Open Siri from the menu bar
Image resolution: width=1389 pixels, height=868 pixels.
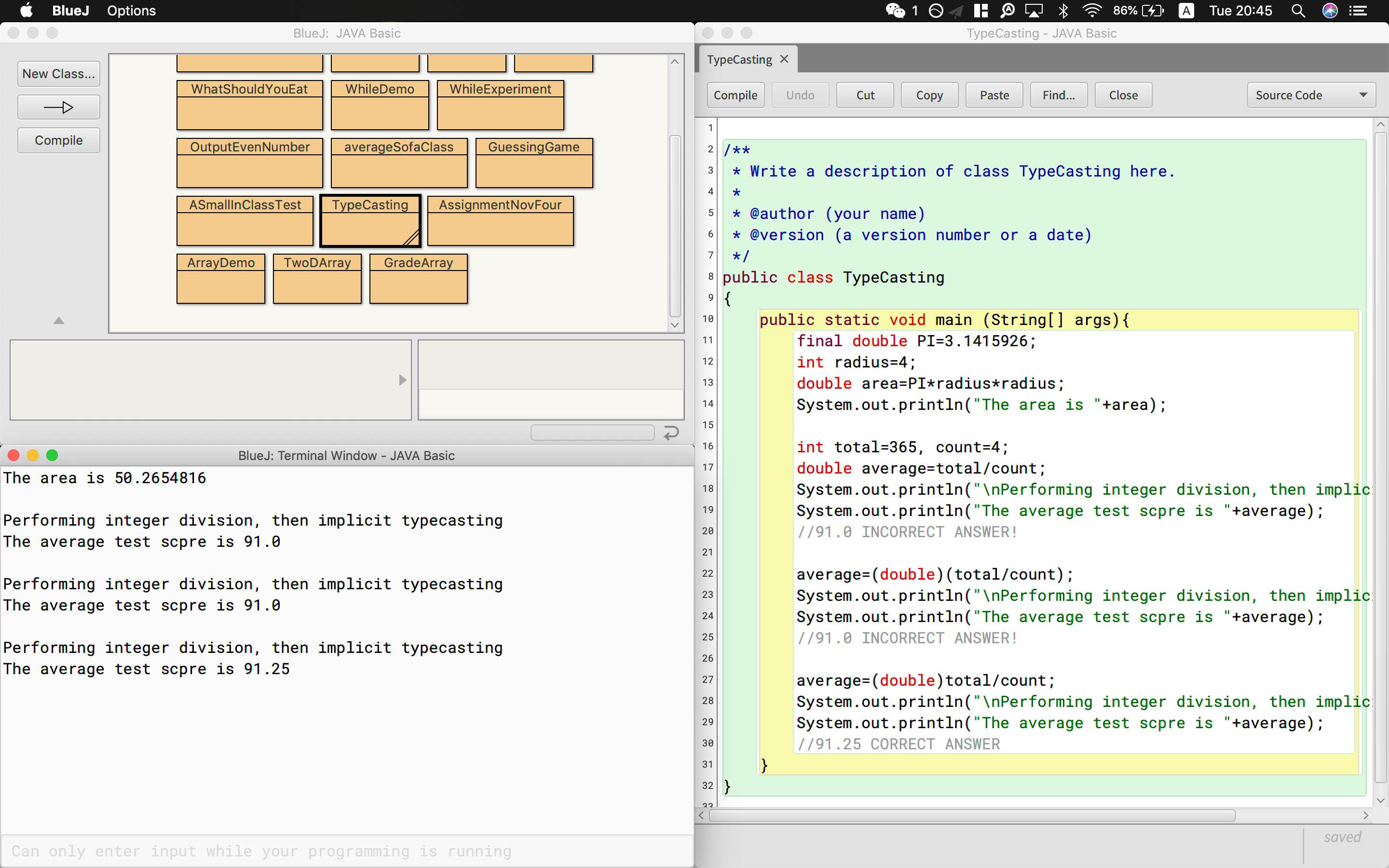click(1330, 11)
